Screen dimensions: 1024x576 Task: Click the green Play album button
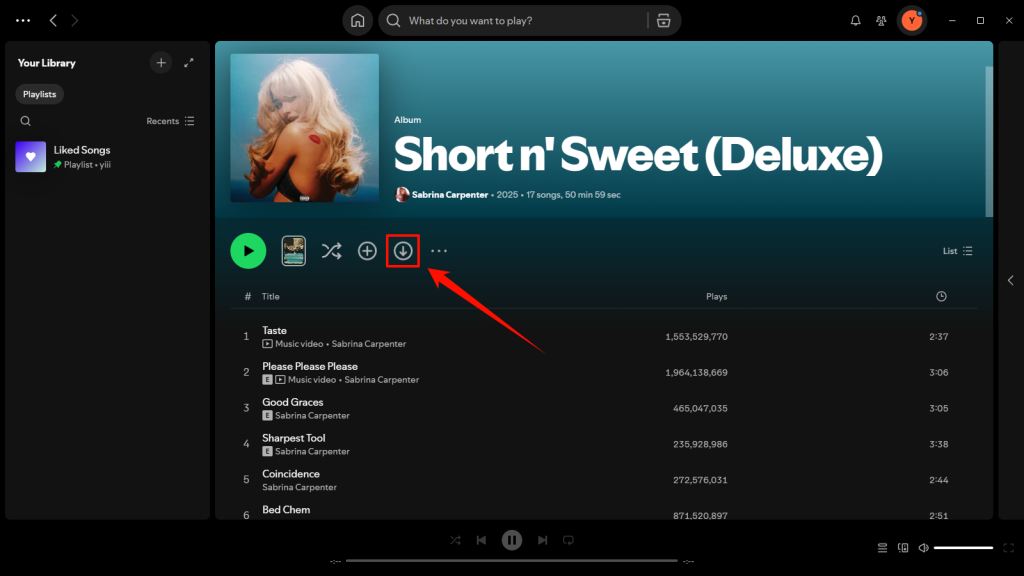pos(248,251)
